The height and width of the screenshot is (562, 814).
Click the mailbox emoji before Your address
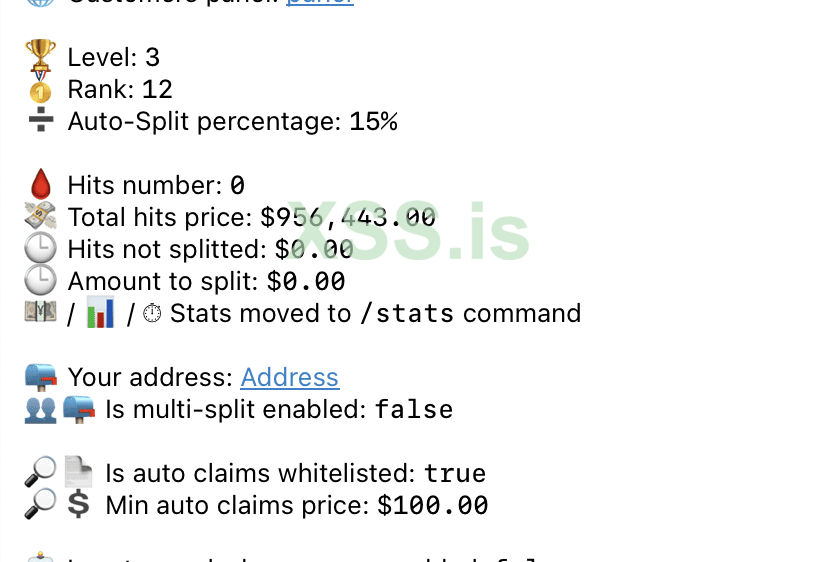coord(40,377)
